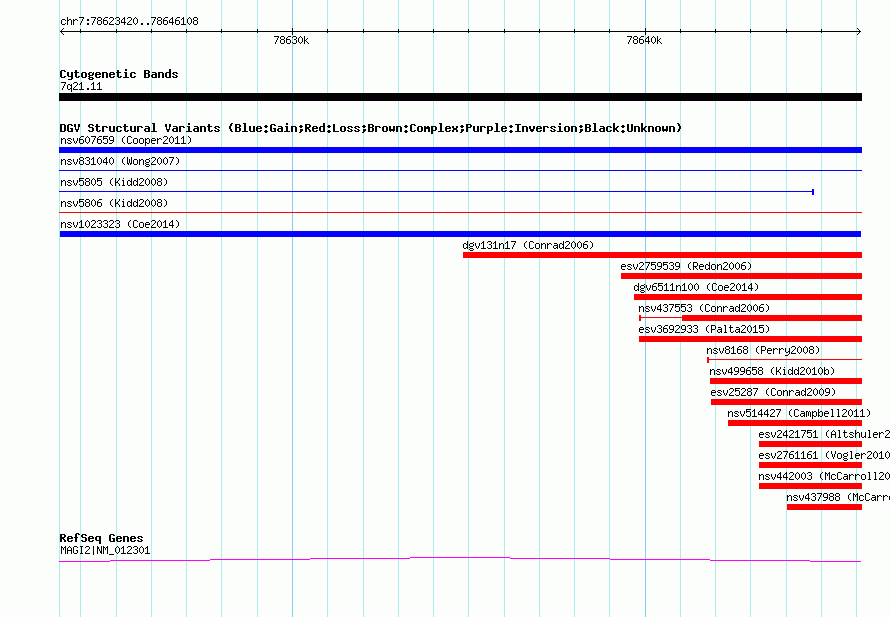Screen dimensions: 890x617
Task: Click the magenta MAGI2 gene line
Action: [x=460, y=560]
